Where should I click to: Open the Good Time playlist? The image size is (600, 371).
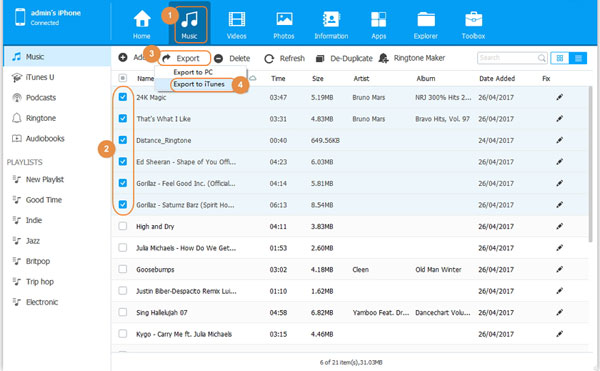pyautogui.click(x=57, y=200)
